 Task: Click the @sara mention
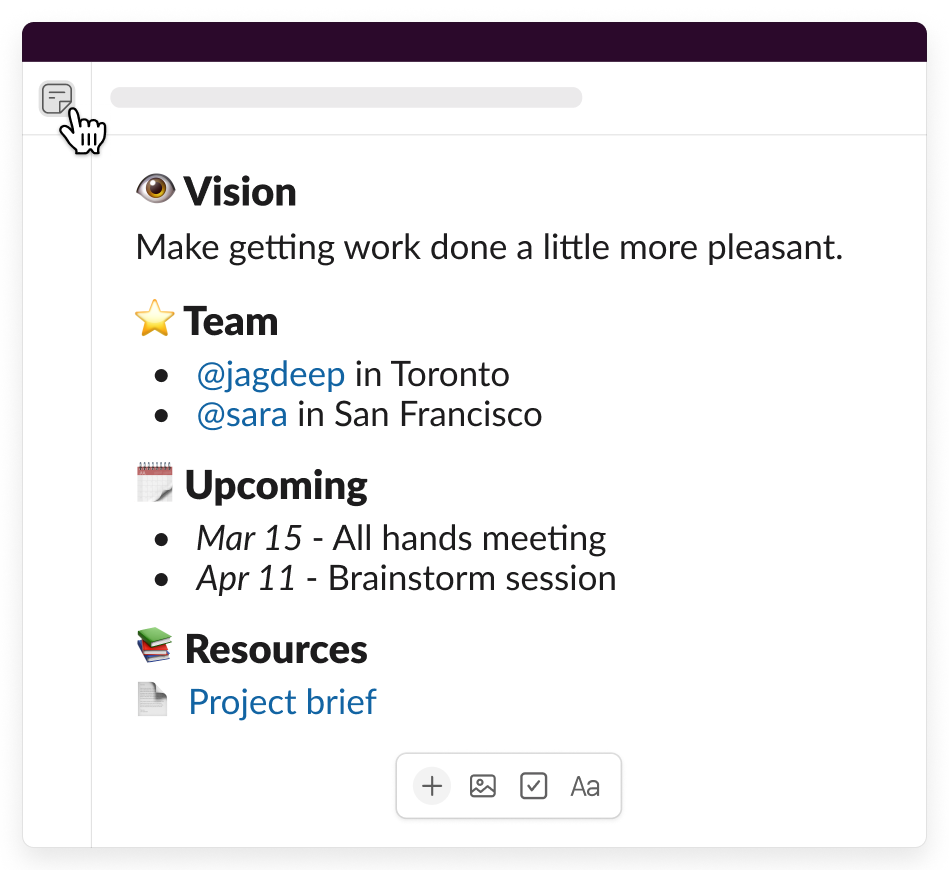pyautogui.click(x=242, y=415)
